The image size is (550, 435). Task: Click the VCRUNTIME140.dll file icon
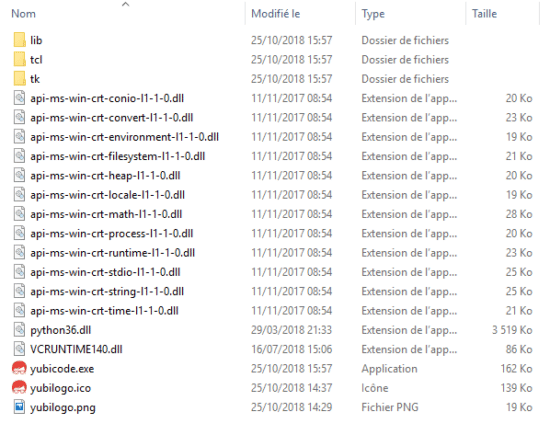[x=19, y=349]
